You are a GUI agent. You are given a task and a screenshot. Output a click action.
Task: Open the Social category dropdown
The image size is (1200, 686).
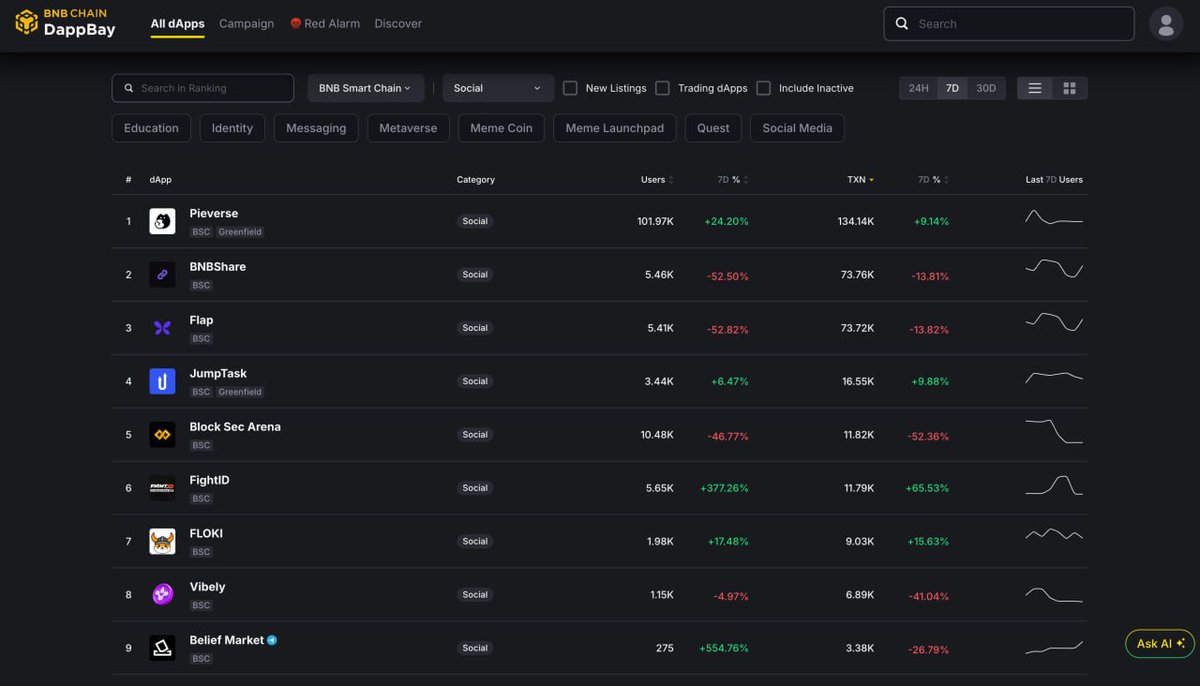click(498, 88)
